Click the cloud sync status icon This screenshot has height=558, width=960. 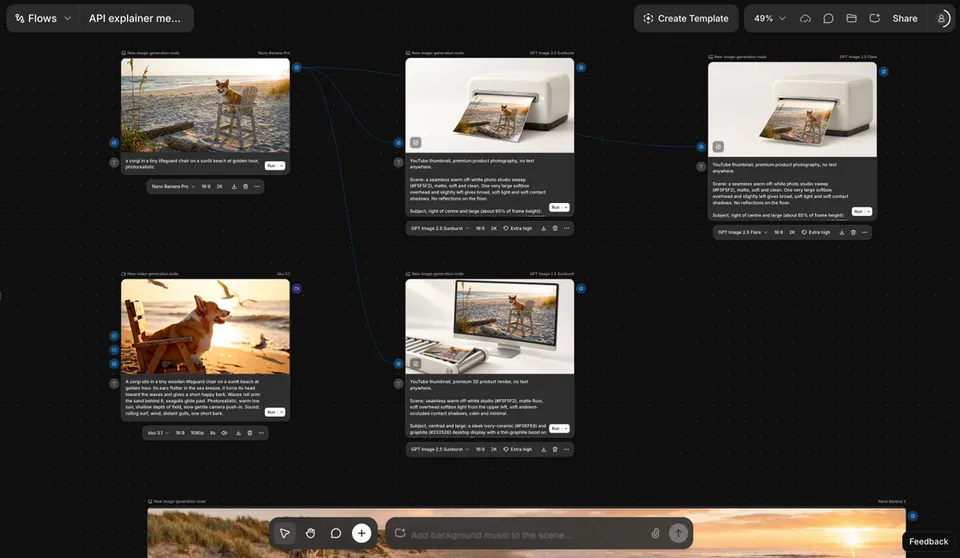[x=805, y=18]
